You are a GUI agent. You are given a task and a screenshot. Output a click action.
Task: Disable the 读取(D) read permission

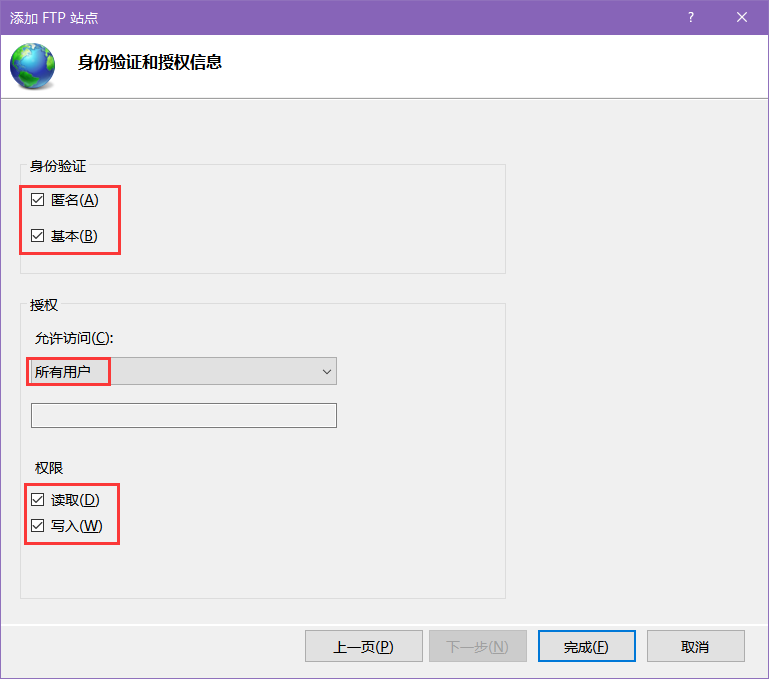pos(38,500)
